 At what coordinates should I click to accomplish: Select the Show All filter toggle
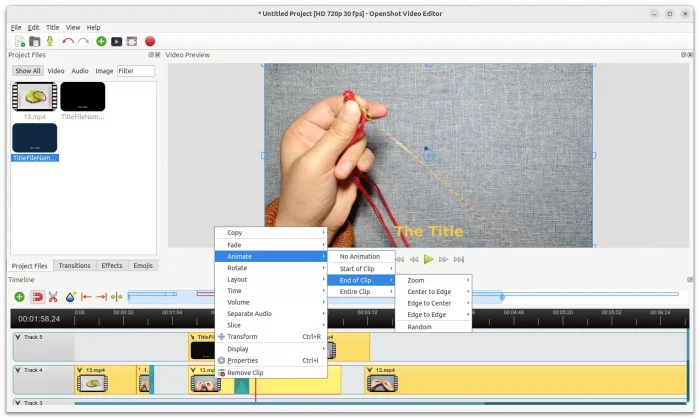pos(27,71)
